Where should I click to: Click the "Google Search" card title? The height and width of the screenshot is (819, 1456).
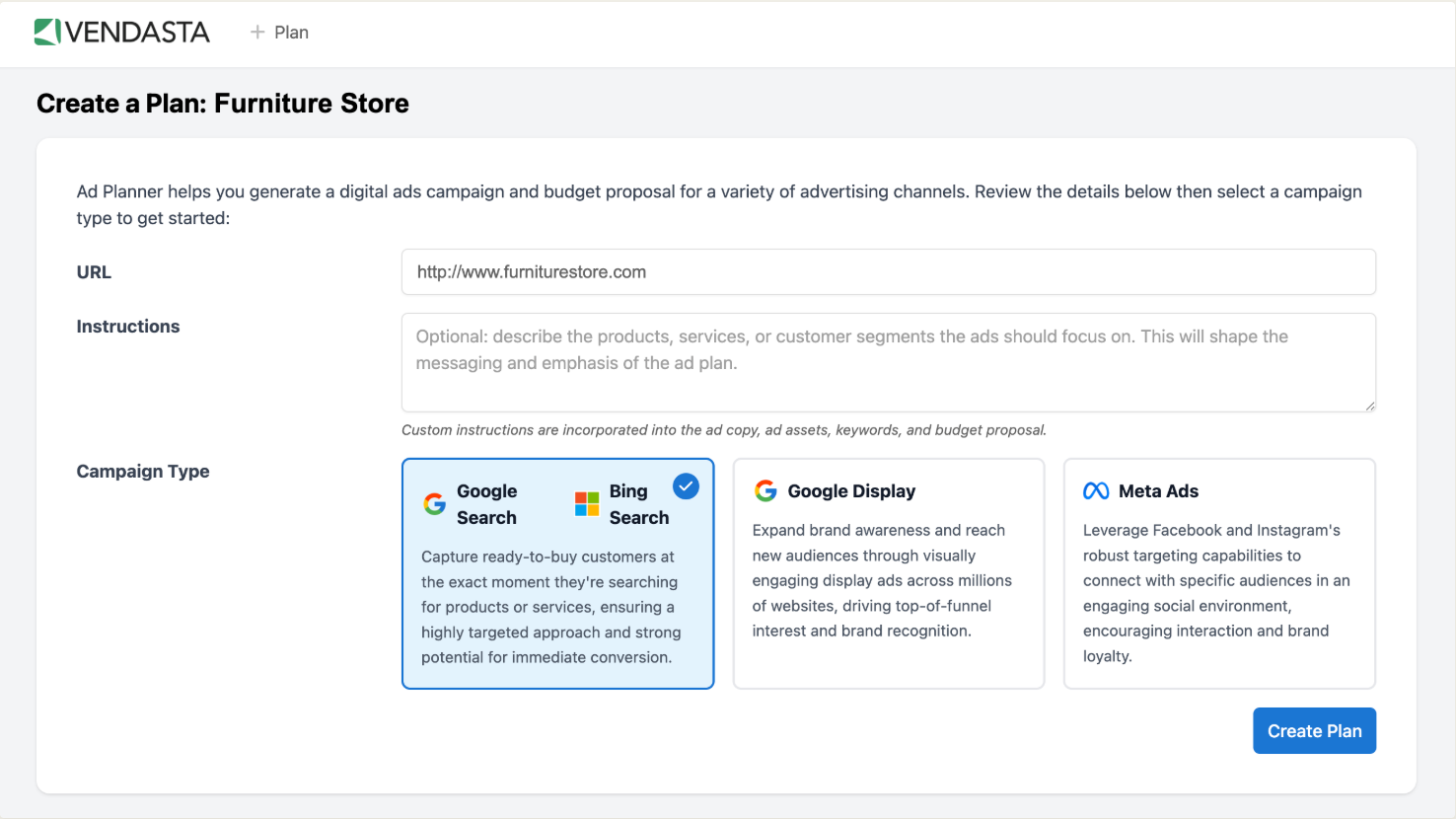[487, 504]
